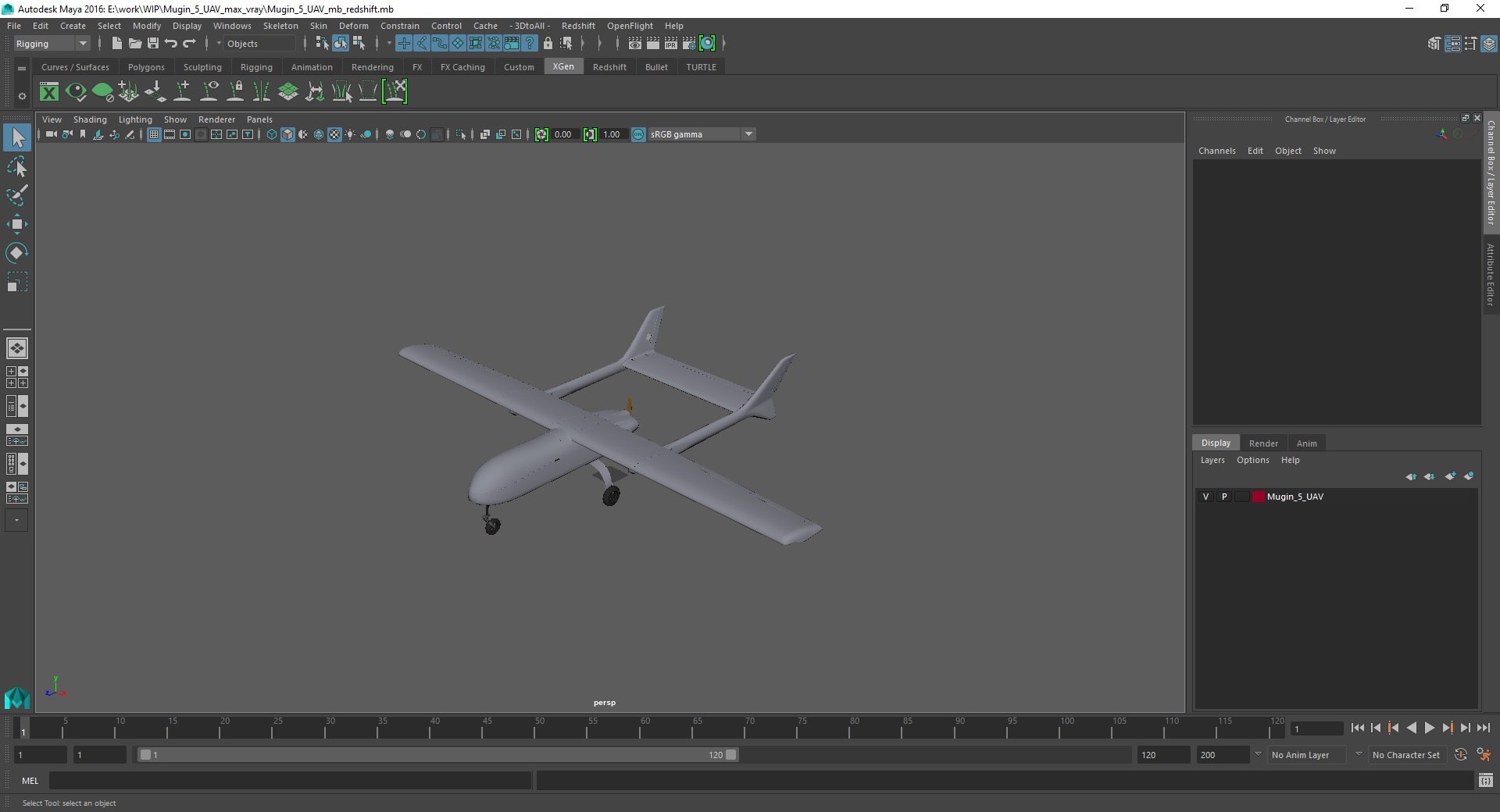Click the time range slider bar

[437, 755]
